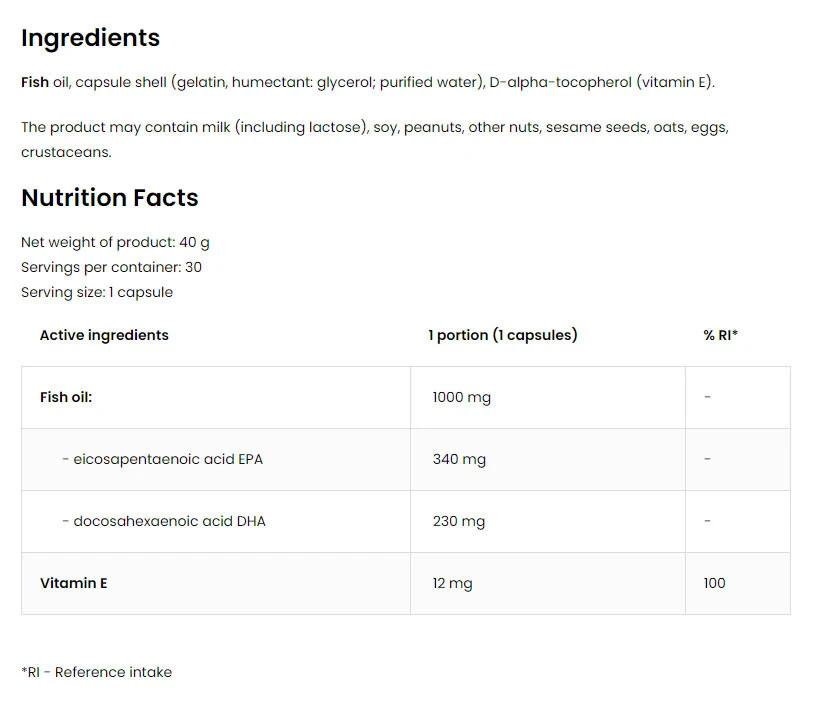The height and width of the screenshot is (712, 815).
Task: Click 'Servings per container: 30' text
Action: point(111,267)
